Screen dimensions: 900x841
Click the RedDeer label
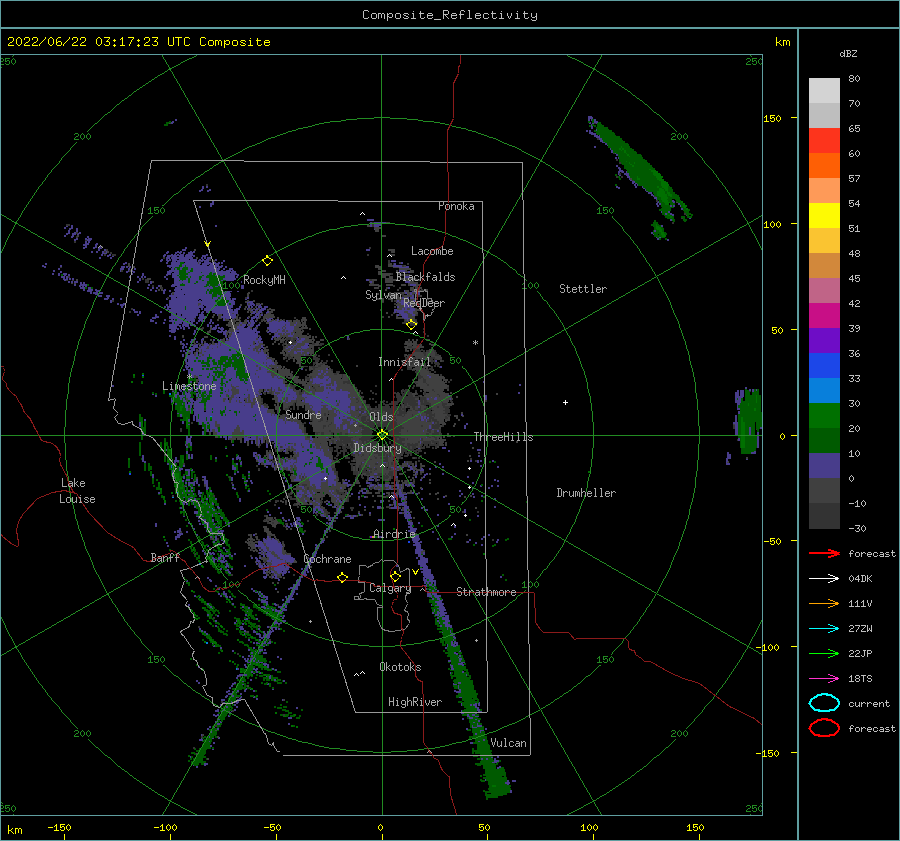click(x=424, y=303)
